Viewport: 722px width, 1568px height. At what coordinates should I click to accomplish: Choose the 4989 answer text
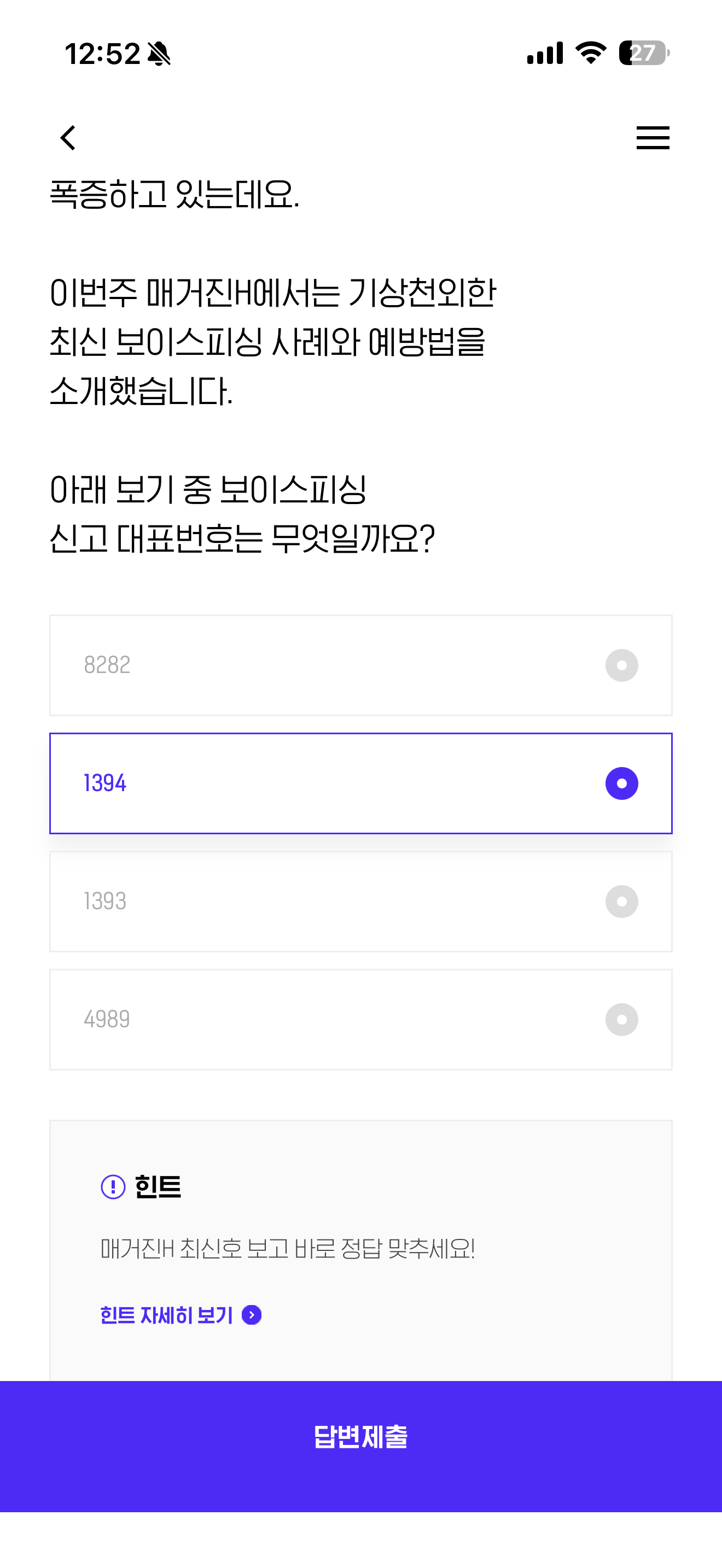pos(107,1020)
